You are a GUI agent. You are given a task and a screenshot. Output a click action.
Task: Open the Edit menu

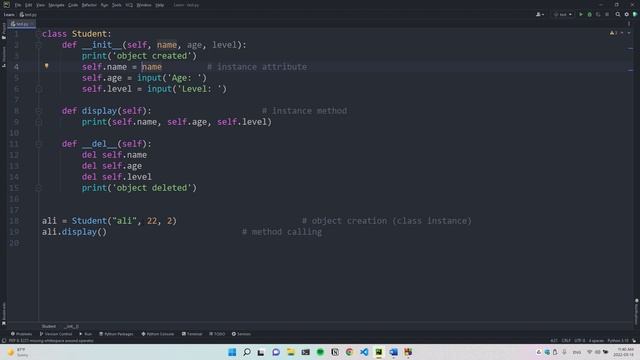(x=28, y=5)
